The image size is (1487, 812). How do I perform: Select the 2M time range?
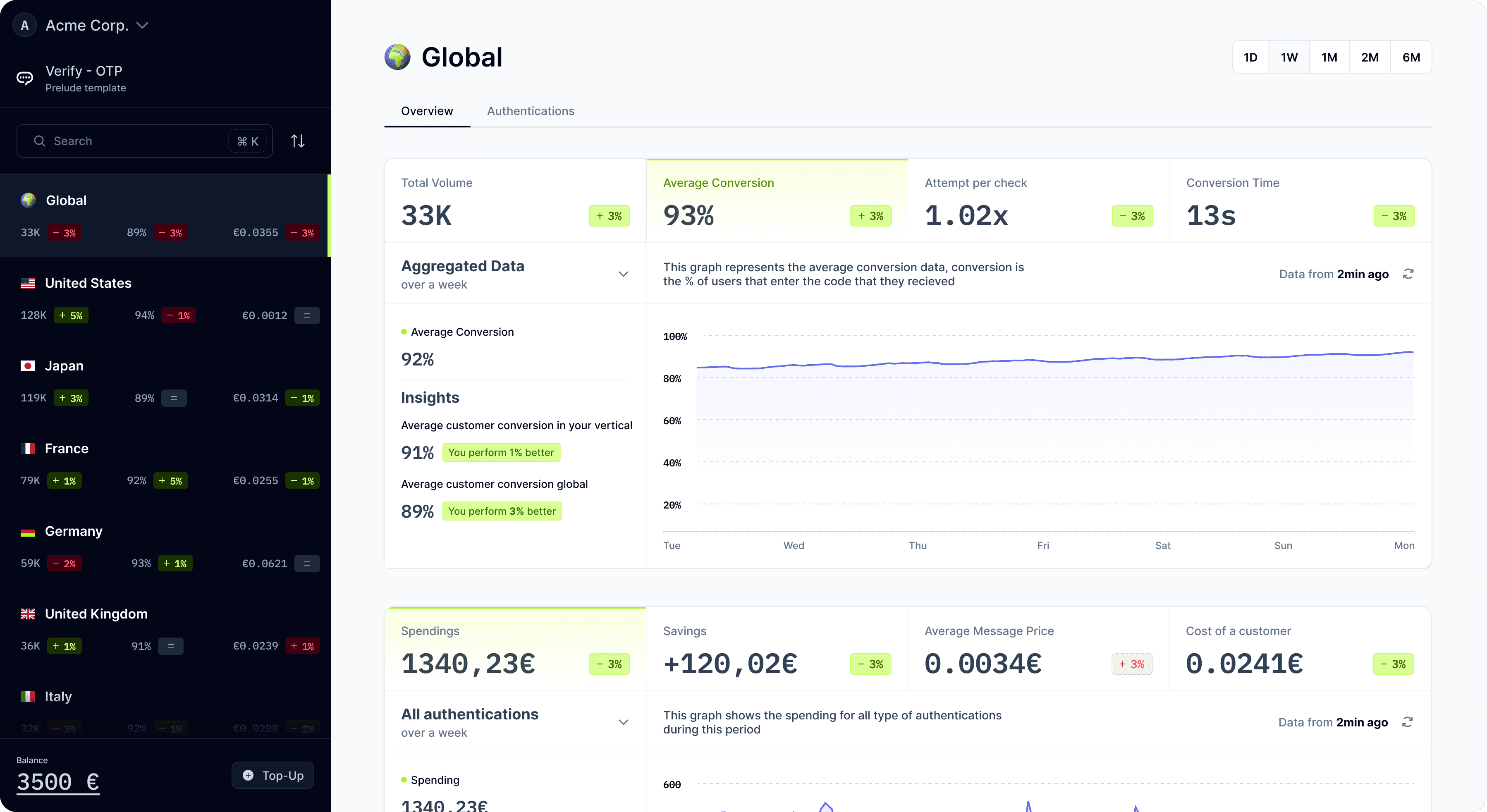click(x=1370, y=57)
